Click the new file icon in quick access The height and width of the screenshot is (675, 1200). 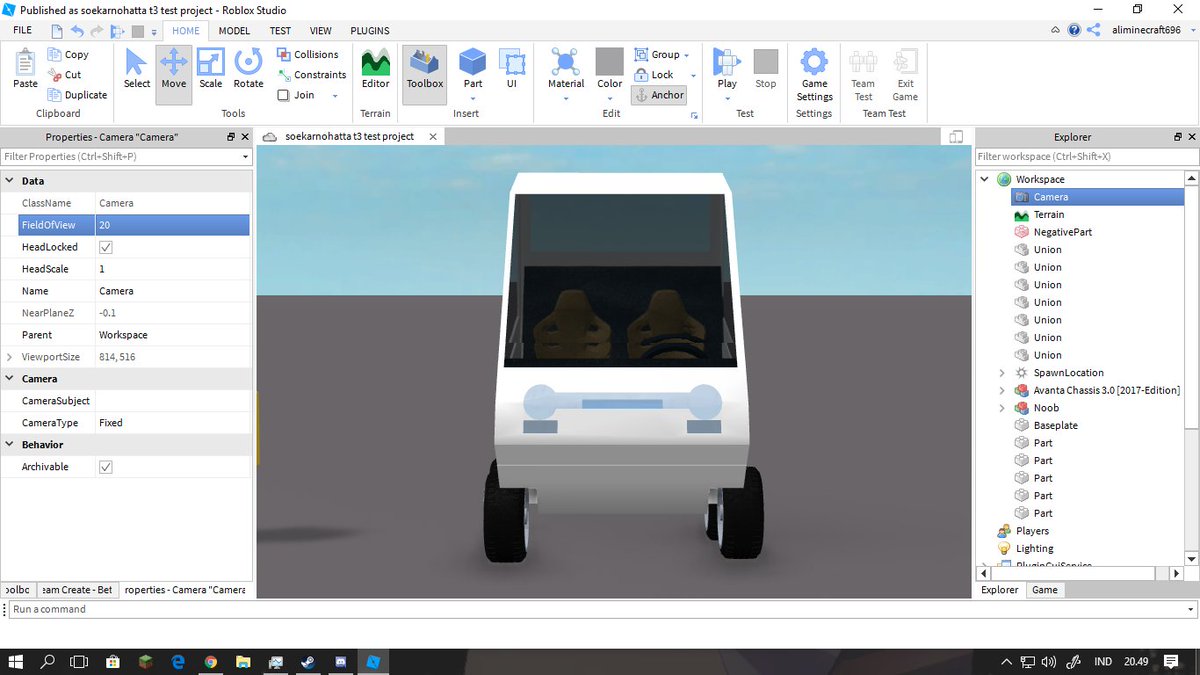tap(56, 31)
